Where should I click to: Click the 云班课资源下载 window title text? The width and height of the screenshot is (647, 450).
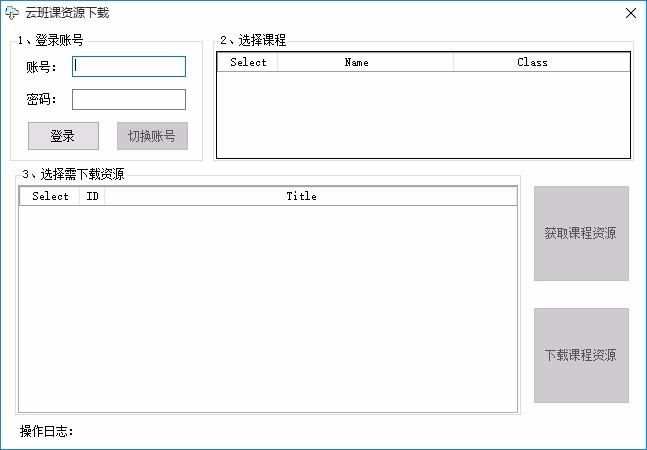[67, 13]
